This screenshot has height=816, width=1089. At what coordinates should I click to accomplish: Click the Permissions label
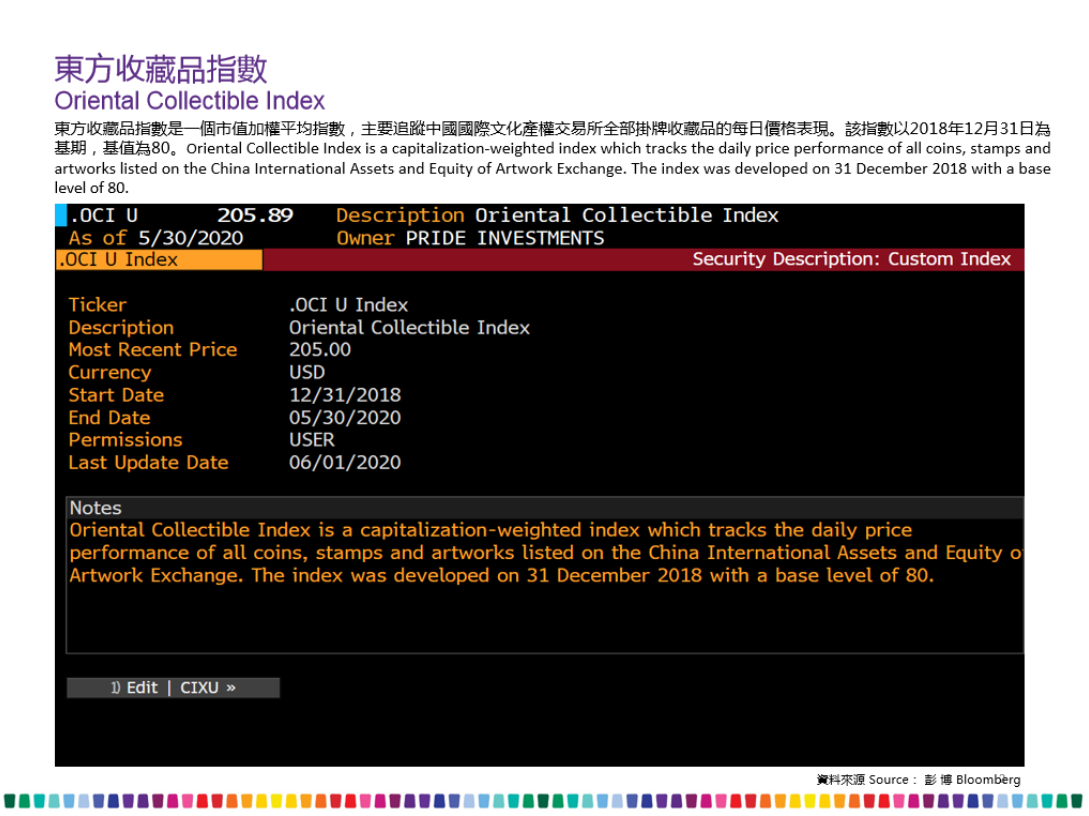coord(125,440)
